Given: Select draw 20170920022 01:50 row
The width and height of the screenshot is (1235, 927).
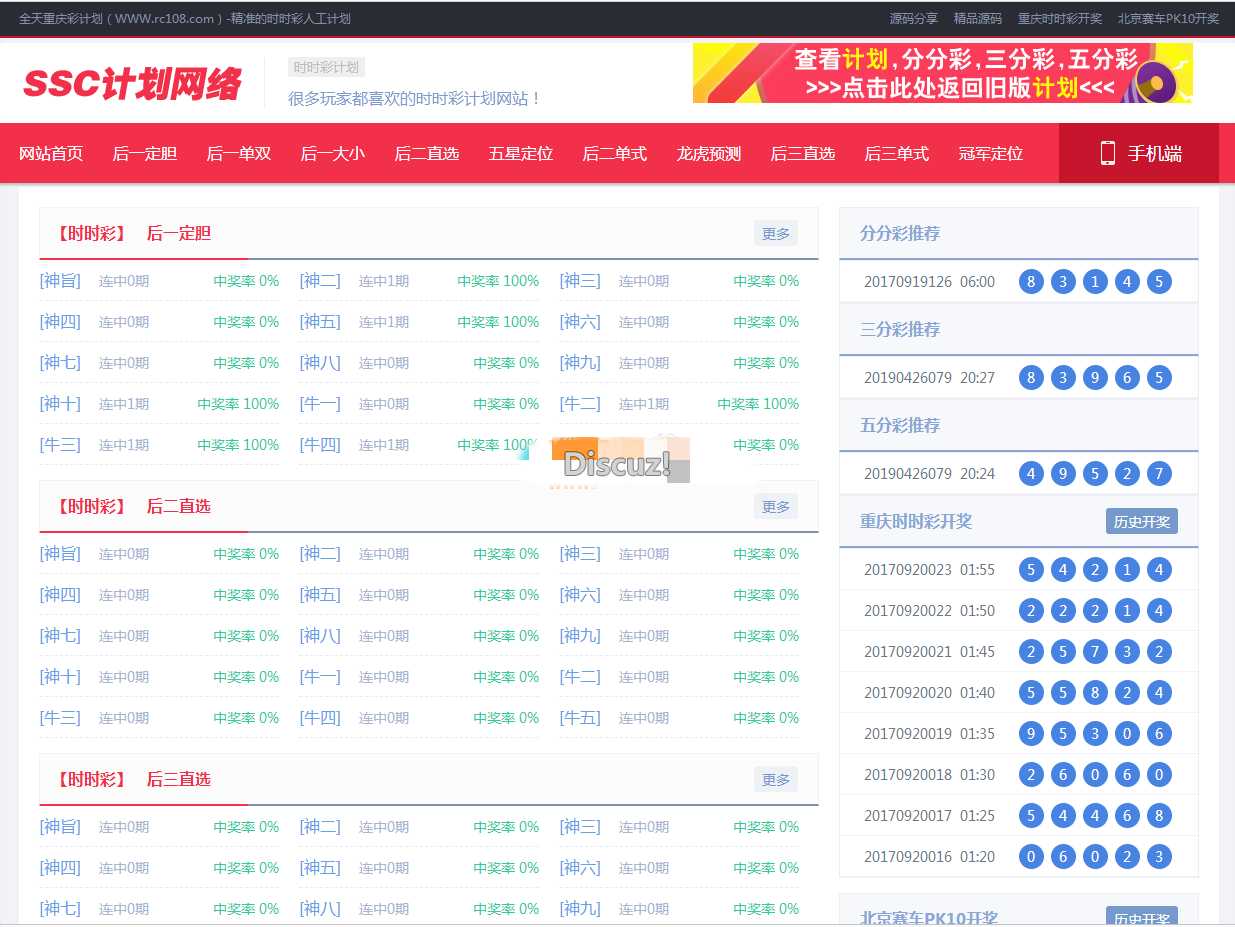Looking at the screenshot, I should point(1018,611).
